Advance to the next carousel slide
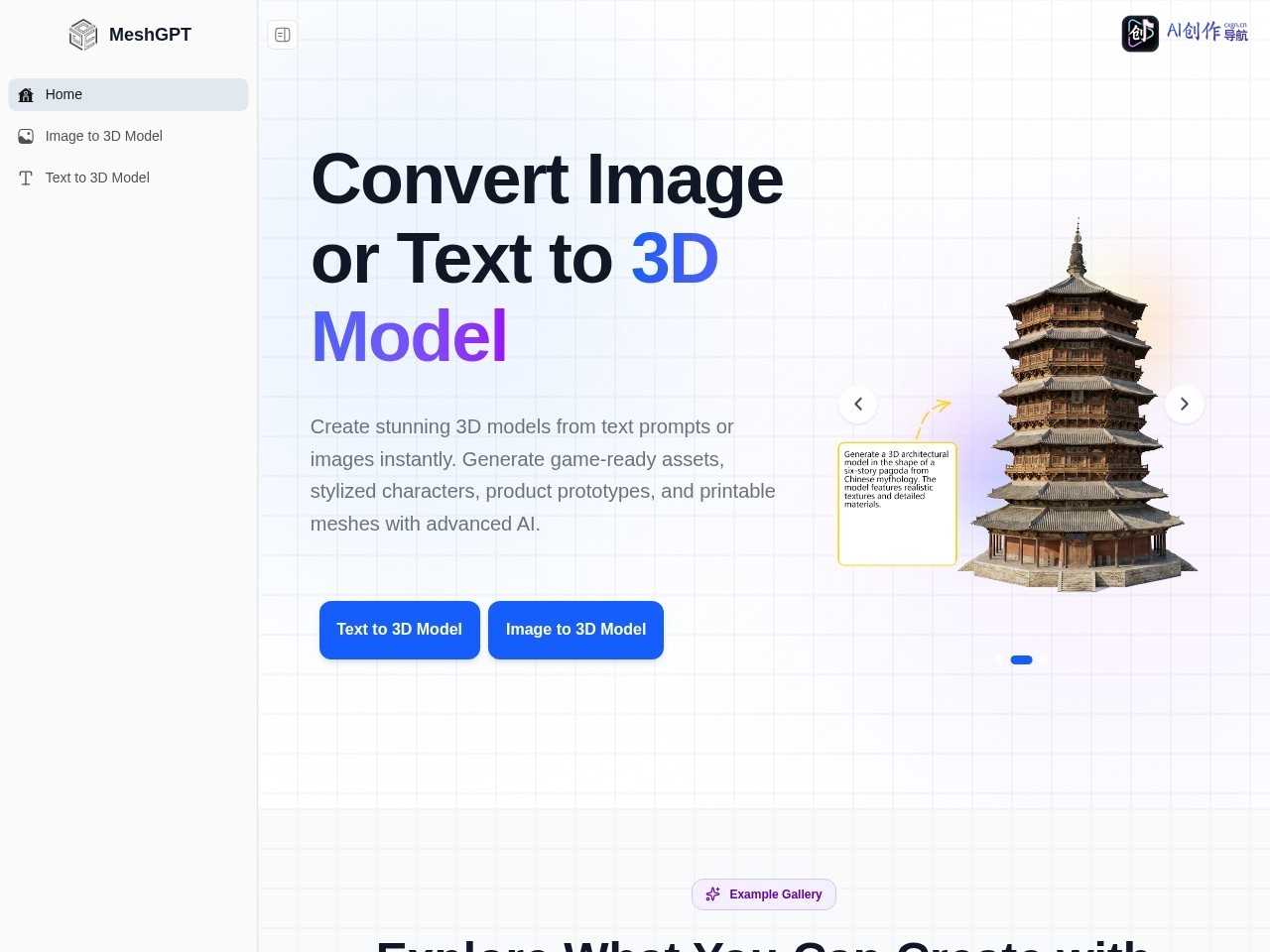 tap(1184, 404)
